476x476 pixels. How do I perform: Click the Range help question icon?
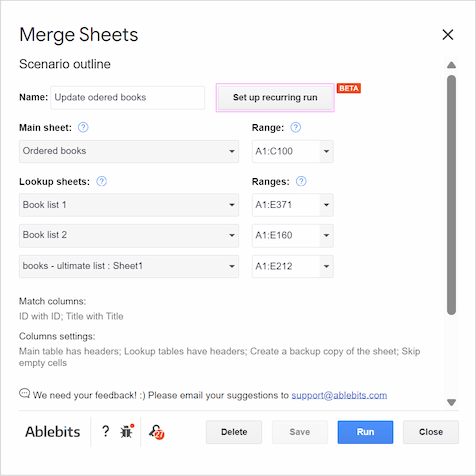tap(295, 127)
